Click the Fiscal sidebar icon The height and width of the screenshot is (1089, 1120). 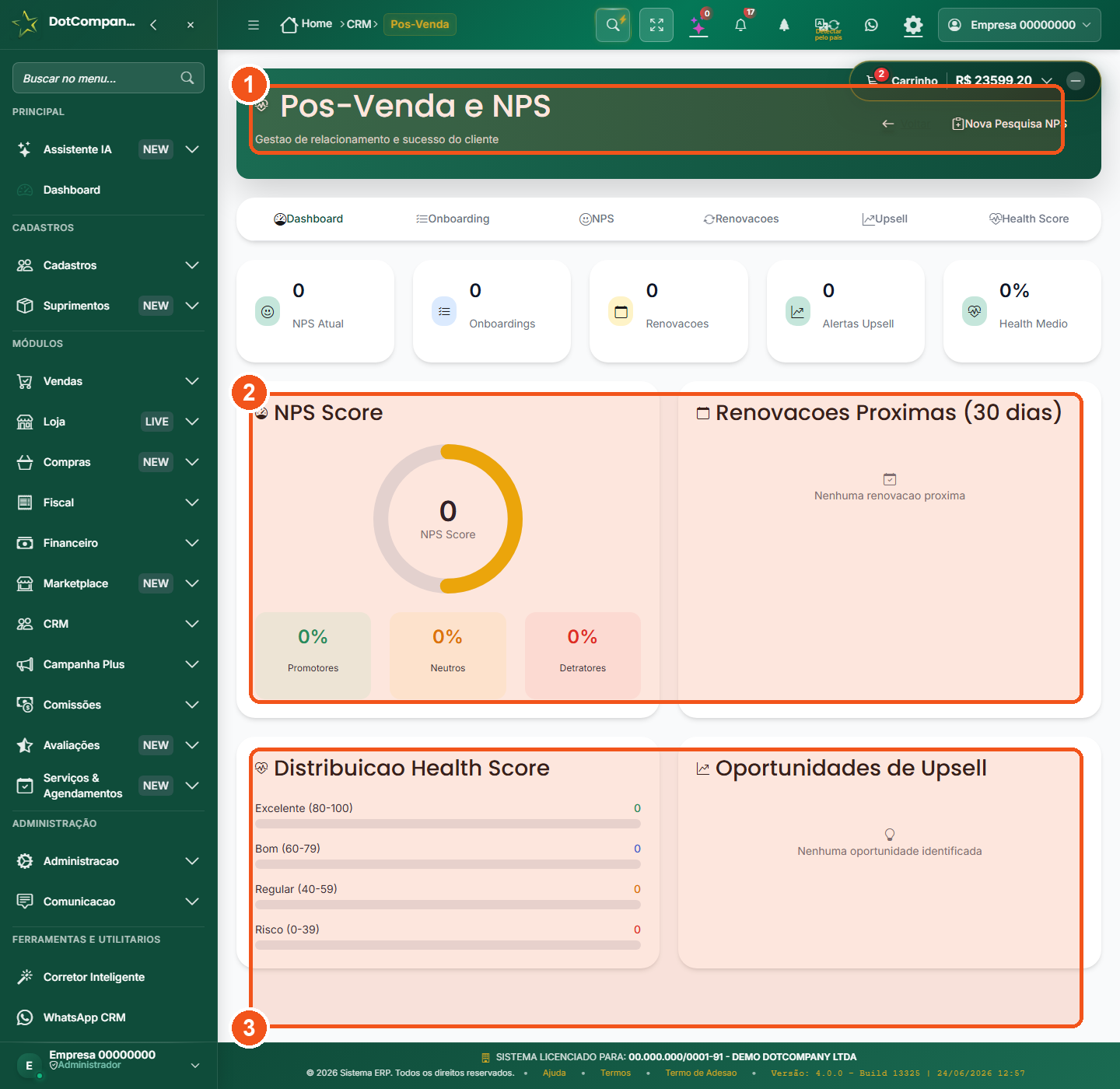[x=25, y=502]
